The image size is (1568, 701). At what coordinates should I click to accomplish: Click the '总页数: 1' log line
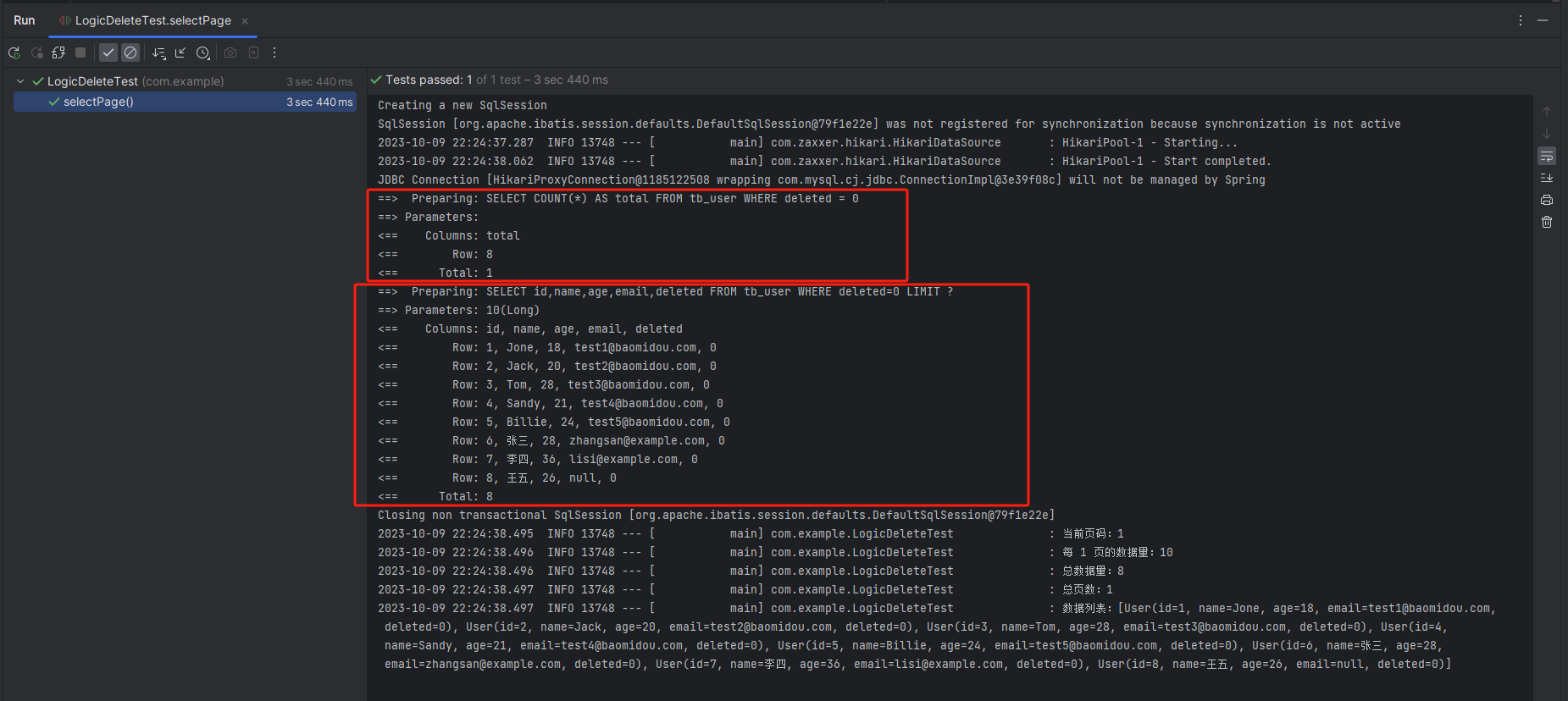click(x=745, y=589)
